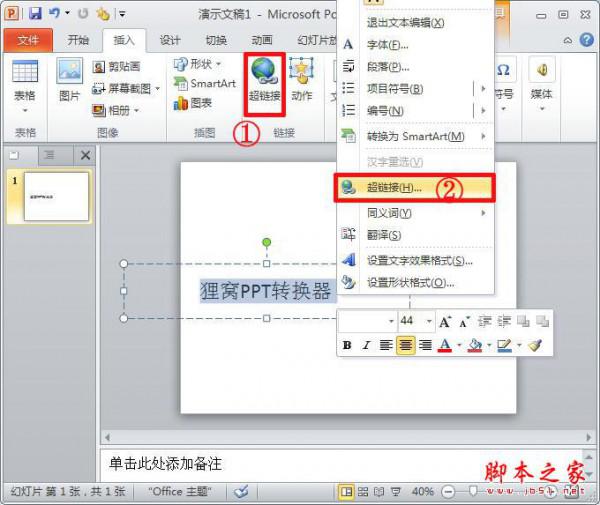Click the Redo icon in title bar
Image resolution: width=600 pixels, height=505 pixels.
click(x=83, y=14)
